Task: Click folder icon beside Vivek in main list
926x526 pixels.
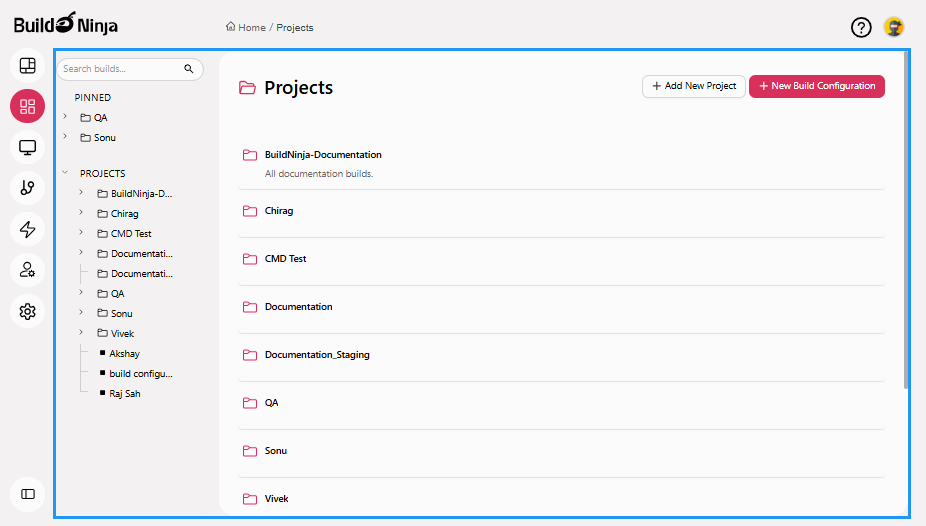Action: click(250, 499)
